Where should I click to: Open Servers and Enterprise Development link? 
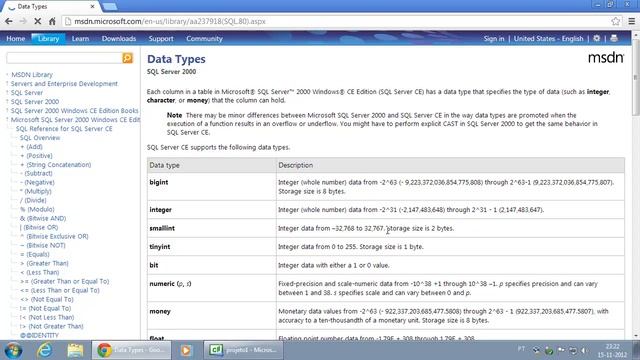[x=64, y=84]
